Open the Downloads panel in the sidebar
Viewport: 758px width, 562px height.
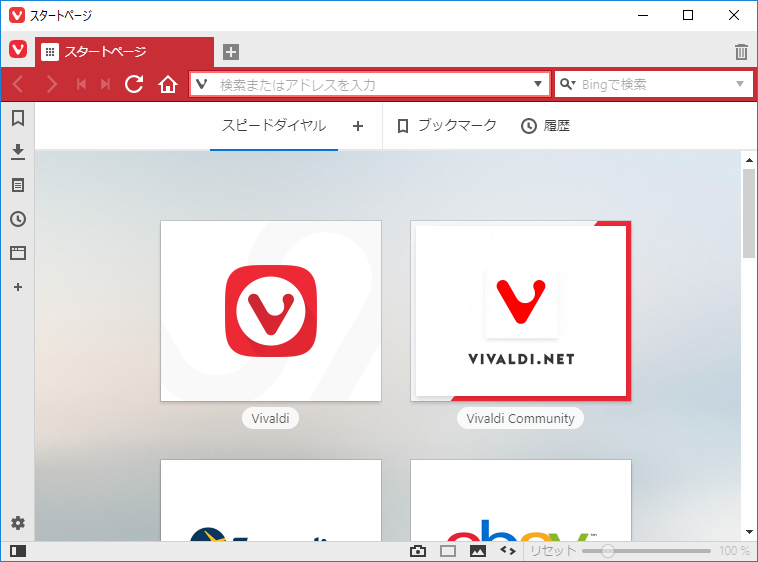18,152
